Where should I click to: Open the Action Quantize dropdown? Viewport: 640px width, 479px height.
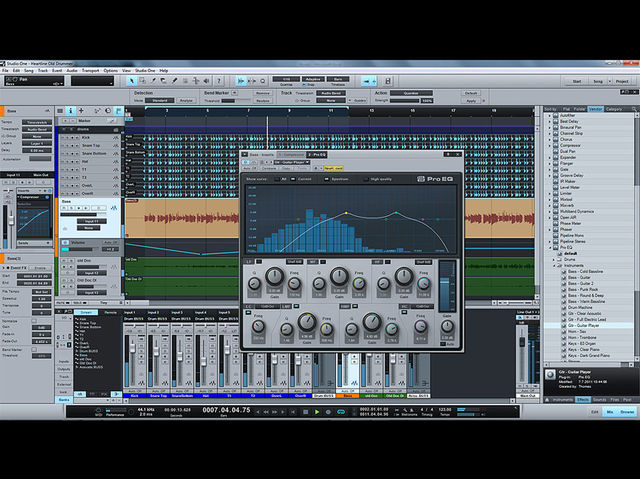click(411, 93)
